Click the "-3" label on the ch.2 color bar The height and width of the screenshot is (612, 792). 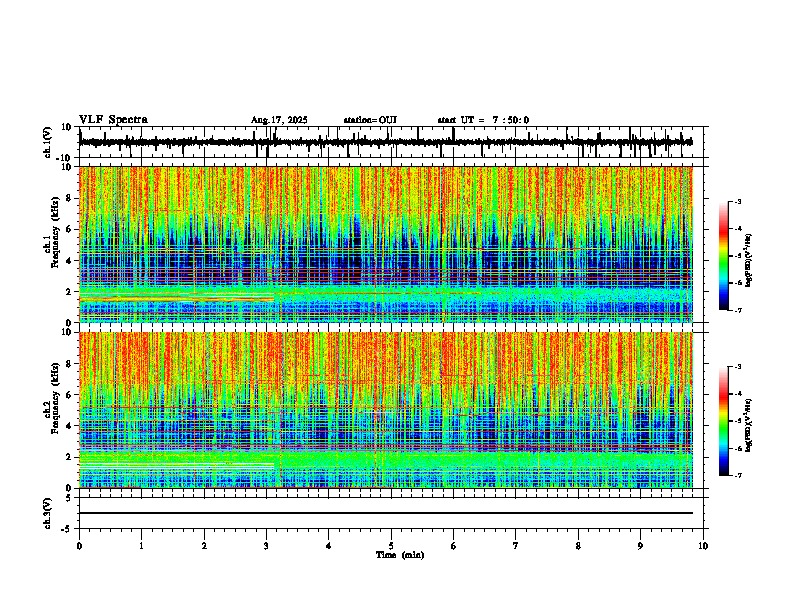tap(738, 366)
